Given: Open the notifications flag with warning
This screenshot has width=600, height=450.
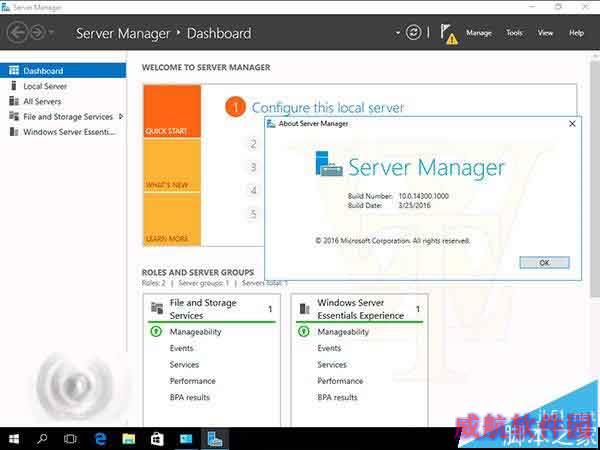Looking at the screenshot, I should (x=448, y=34).
